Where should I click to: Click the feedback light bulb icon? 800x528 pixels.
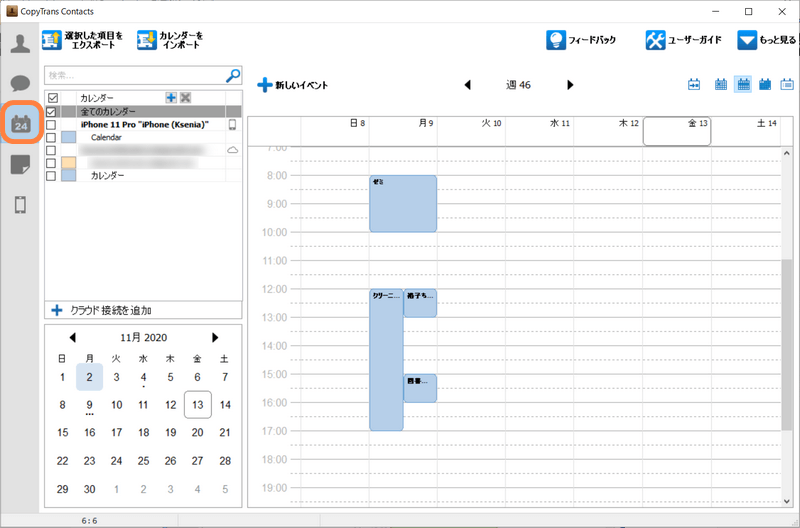pyautogui.click(x=556, y=40)
